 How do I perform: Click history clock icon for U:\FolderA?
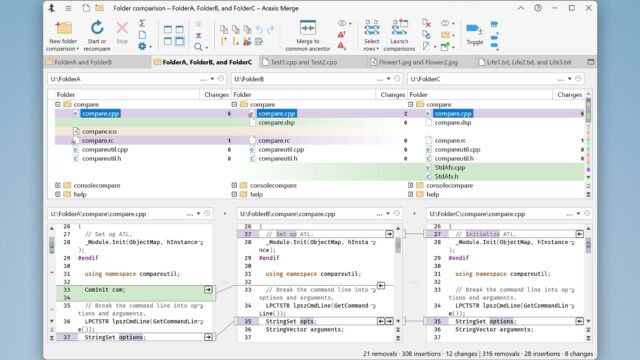[x=221, y=78]
